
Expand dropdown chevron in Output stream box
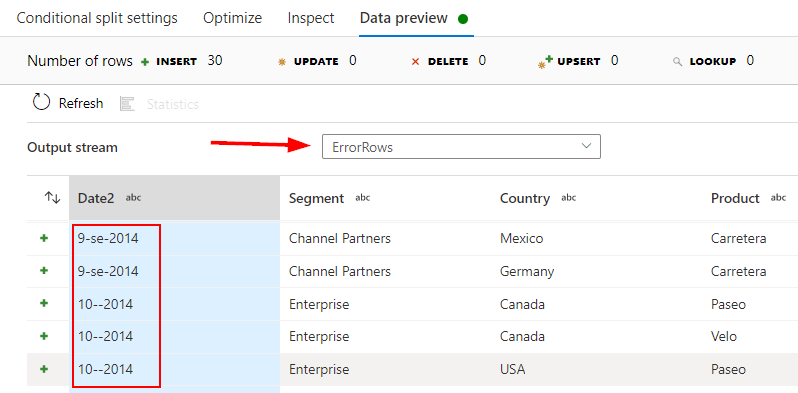(x=586, y=146)
